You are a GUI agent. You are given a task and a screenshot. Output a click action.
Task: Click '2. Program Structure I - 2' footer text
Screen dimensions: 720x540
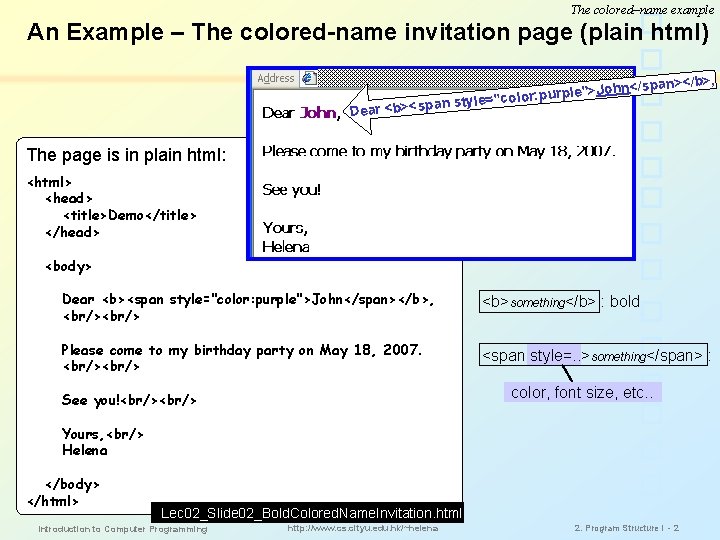(x=626, y=528)
